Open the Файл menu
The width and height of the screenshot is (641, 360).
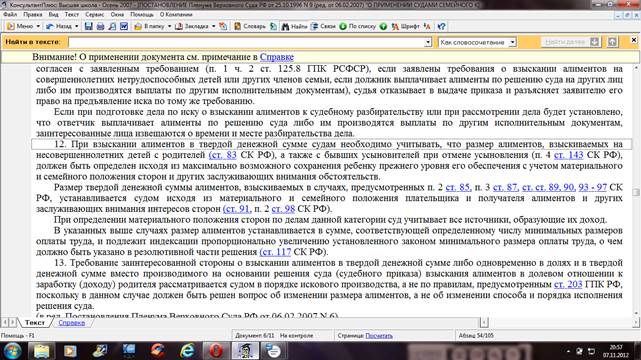point(10,14)
